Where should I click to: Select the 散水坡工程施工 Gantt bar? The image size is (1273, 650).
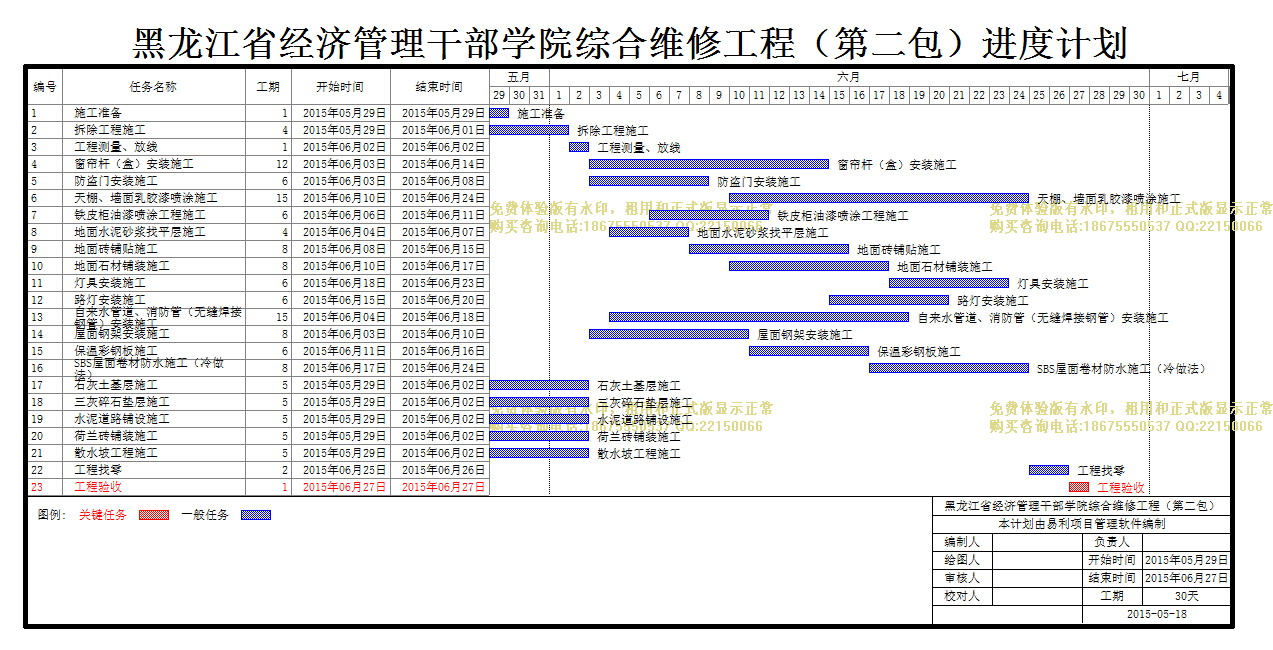coord(539,453)
